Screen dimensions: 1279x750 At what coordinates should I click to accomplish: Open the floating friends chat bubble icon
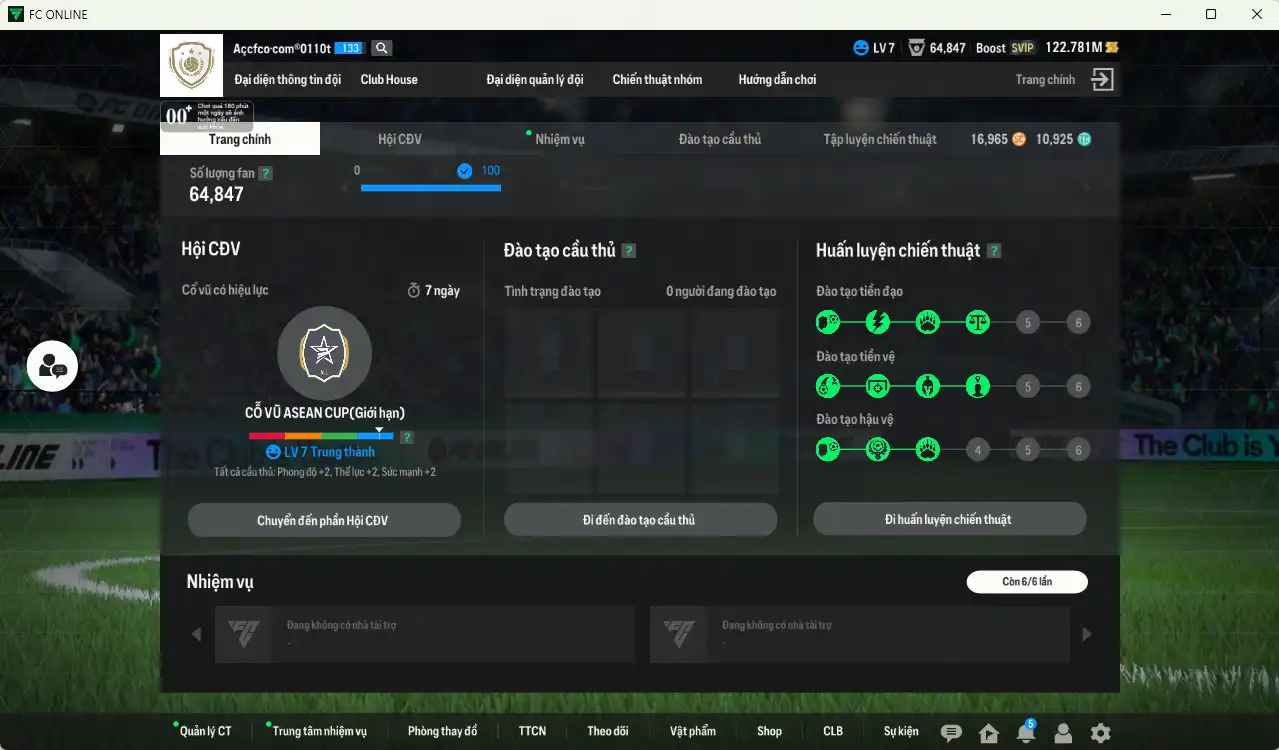(52, 366)
